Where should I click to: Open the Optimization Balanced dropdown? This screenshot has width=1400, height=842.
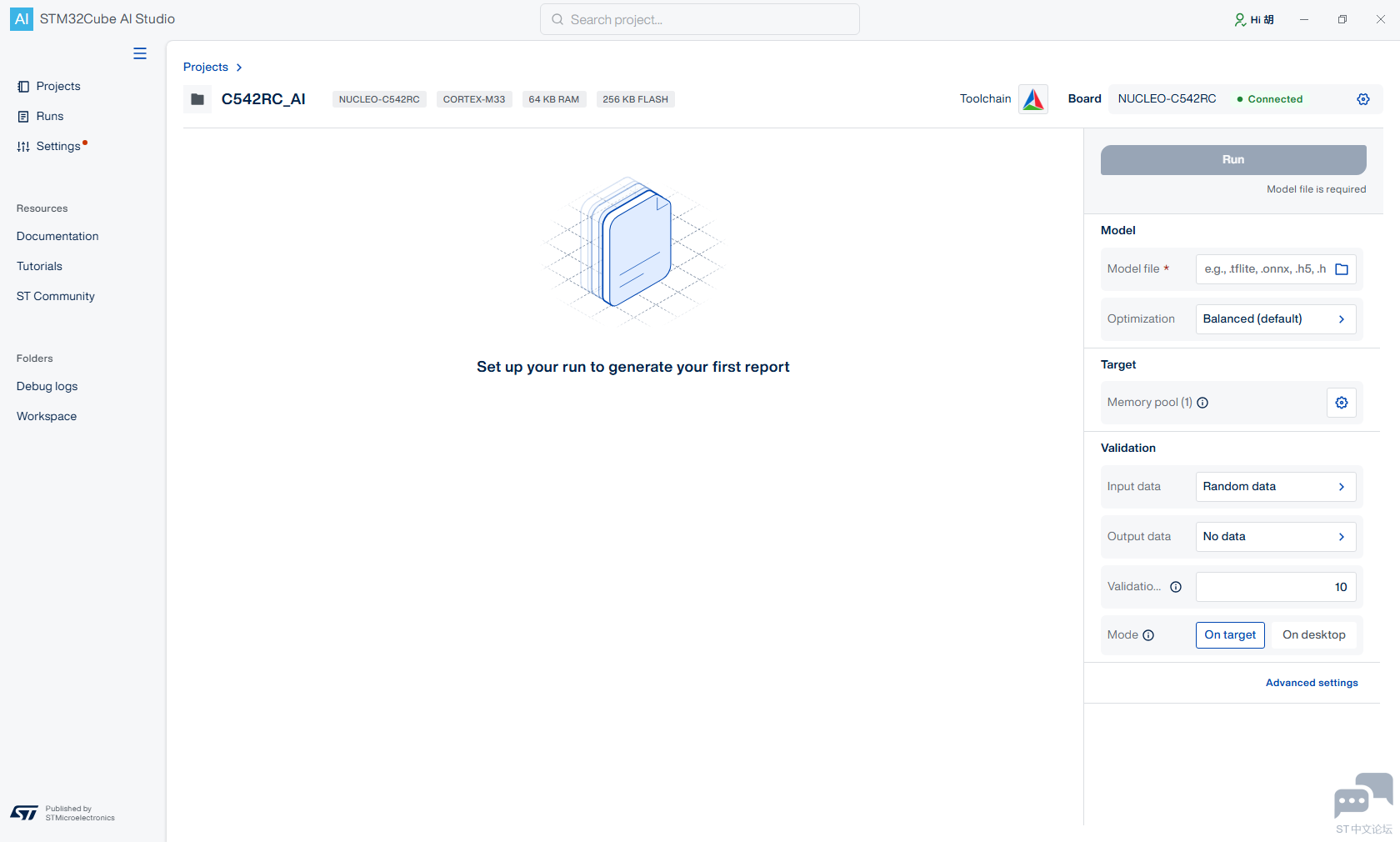click(1276, 319)
